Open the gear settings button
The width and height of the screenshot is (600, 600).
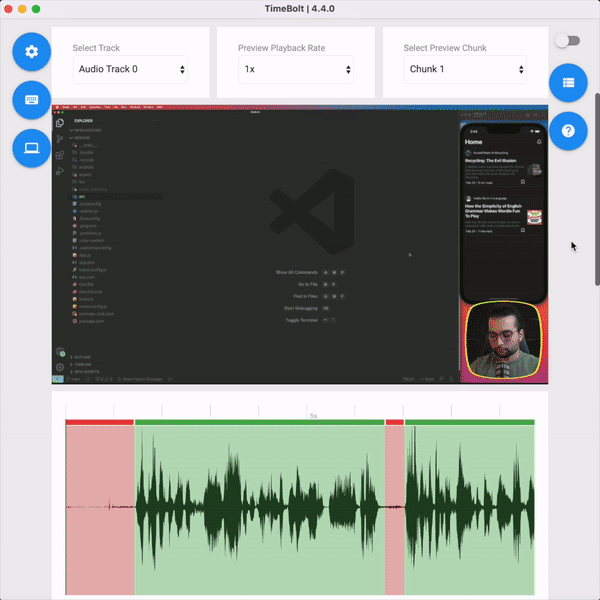[x=31, y=52]
